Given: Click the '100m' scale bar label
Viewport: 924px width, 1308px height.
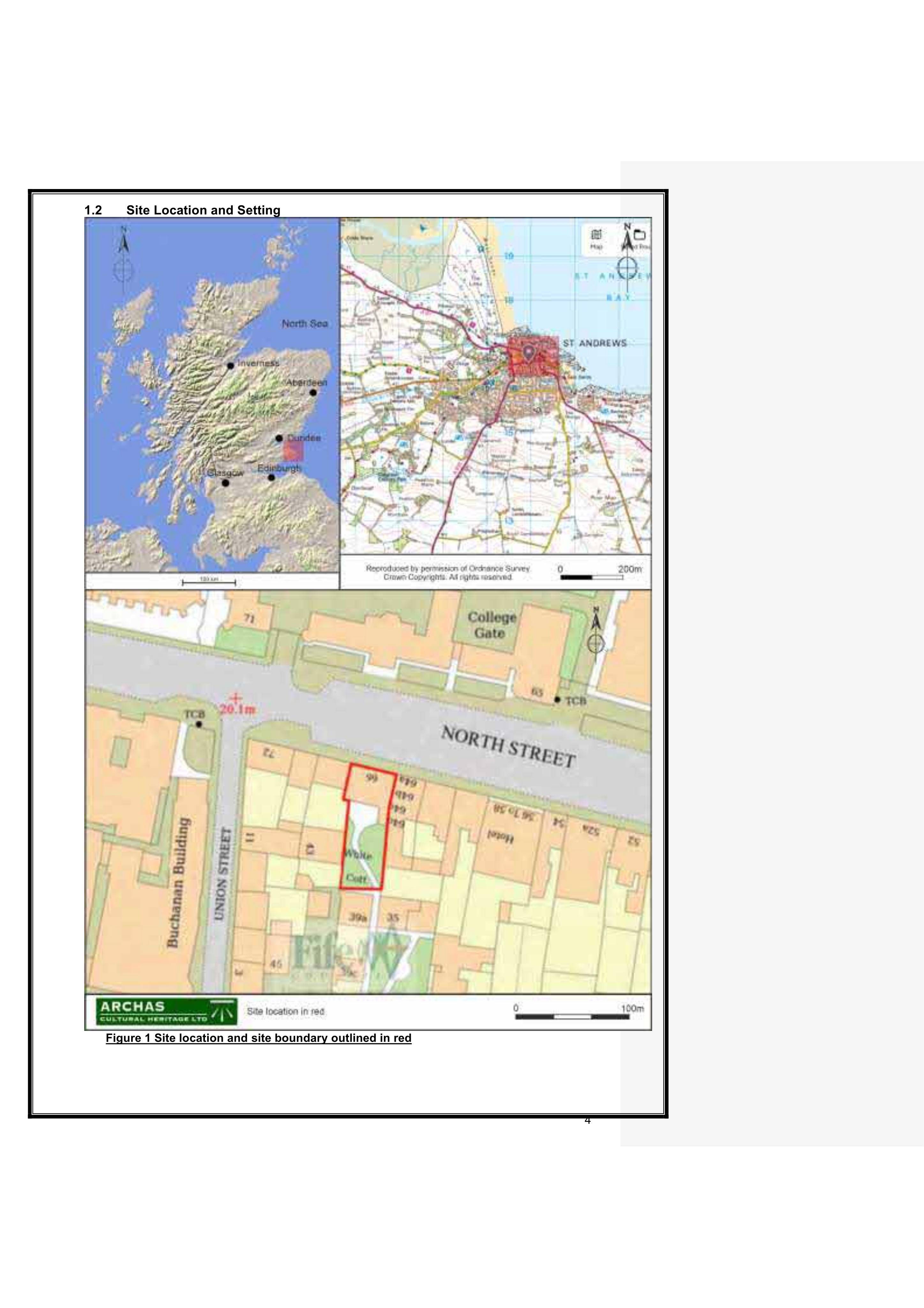Looking at the screenshot, I should coord(633,1008).
